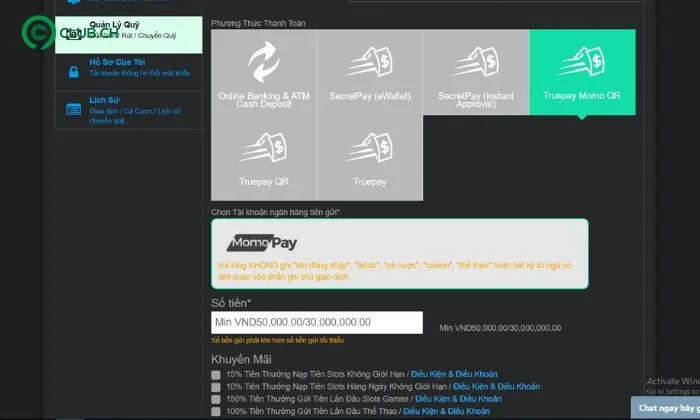Viewport: 700px width, 420px height.
Task: Click the minimum deposit warning under amount field
Action: [278, 340]
